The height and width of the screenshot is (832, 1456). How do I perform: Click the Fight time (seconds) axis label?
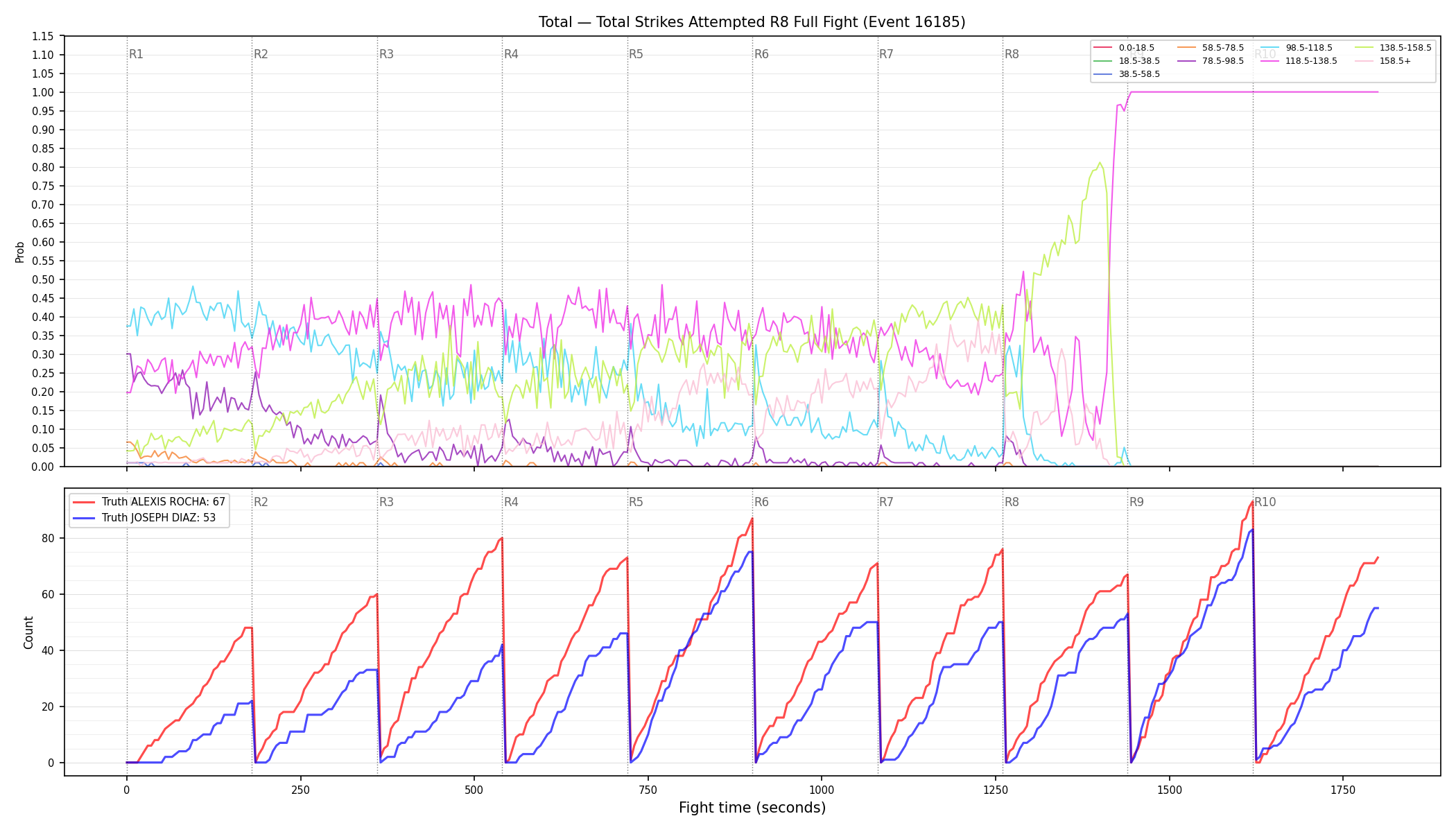click(752, 808)
